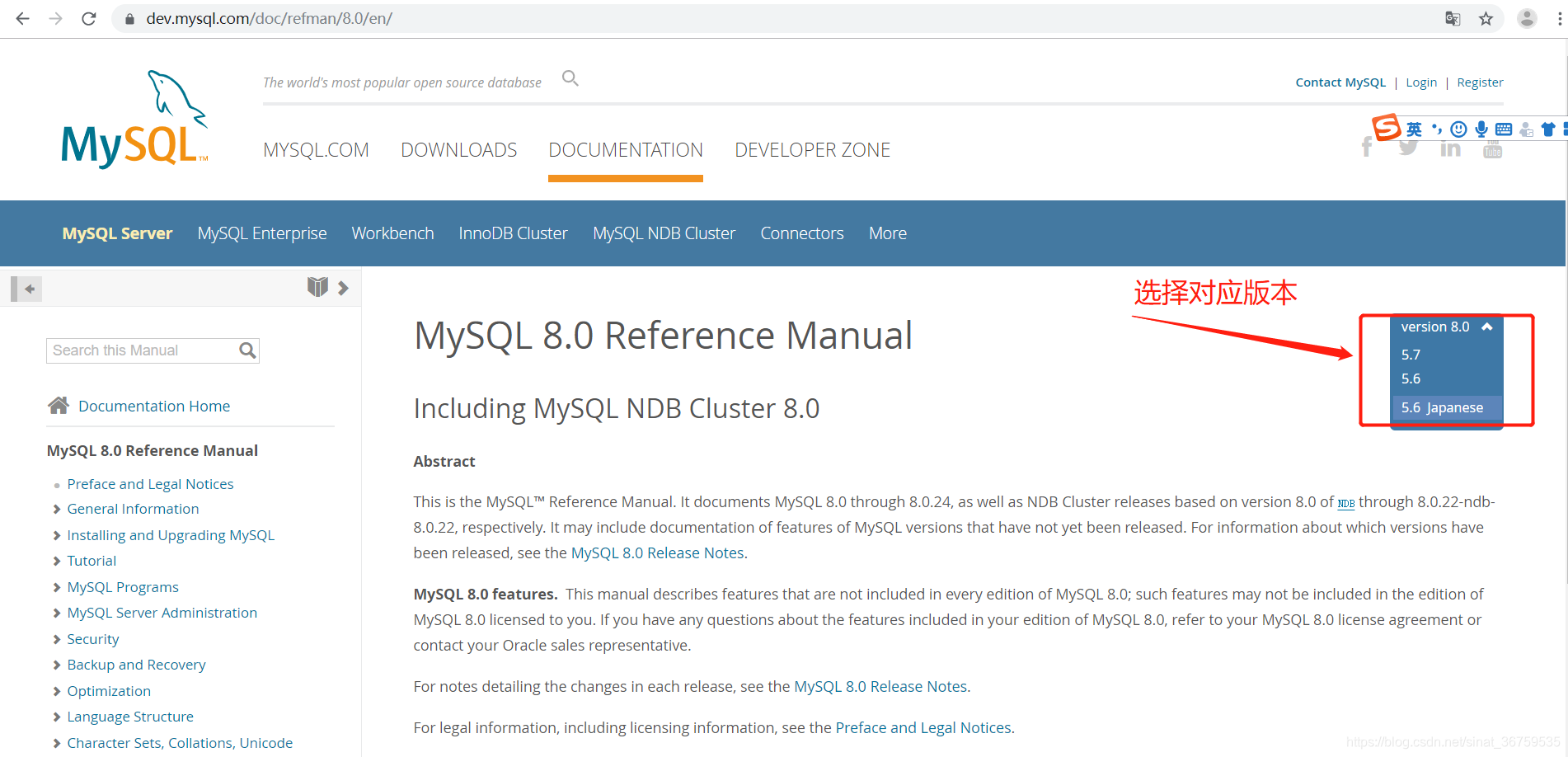Open MySQL NDB Cluster menu item

664,233
